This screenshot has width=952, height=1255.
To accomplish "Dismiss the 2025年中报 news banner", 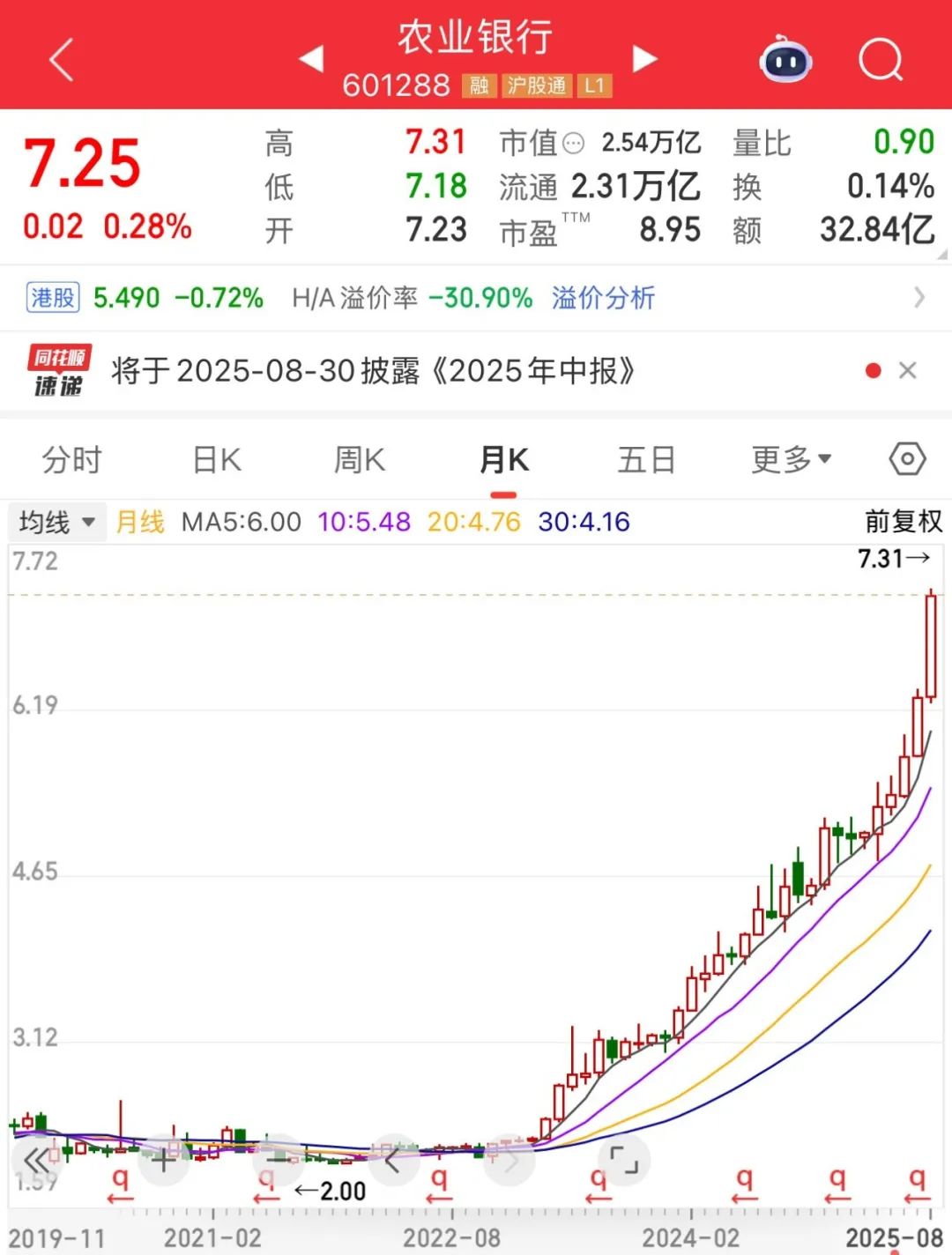I will pos(908,371).
